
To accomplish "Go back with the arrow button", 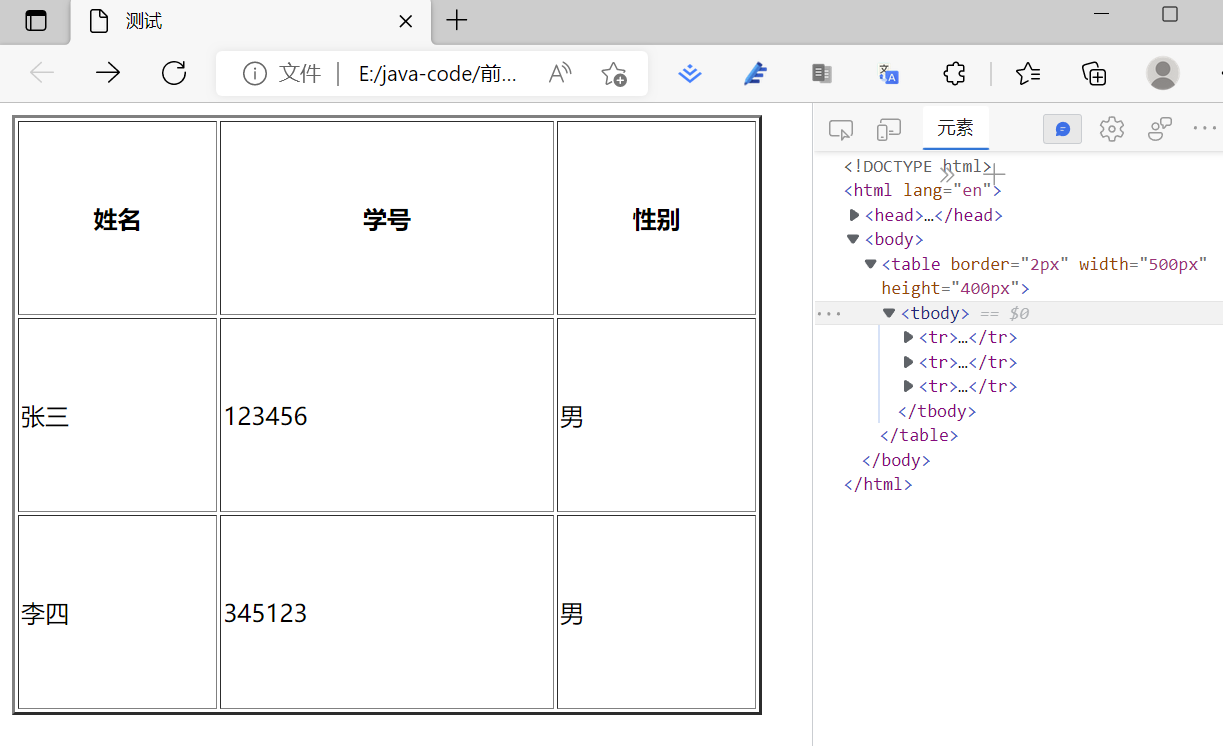I will tap(42, 73).
